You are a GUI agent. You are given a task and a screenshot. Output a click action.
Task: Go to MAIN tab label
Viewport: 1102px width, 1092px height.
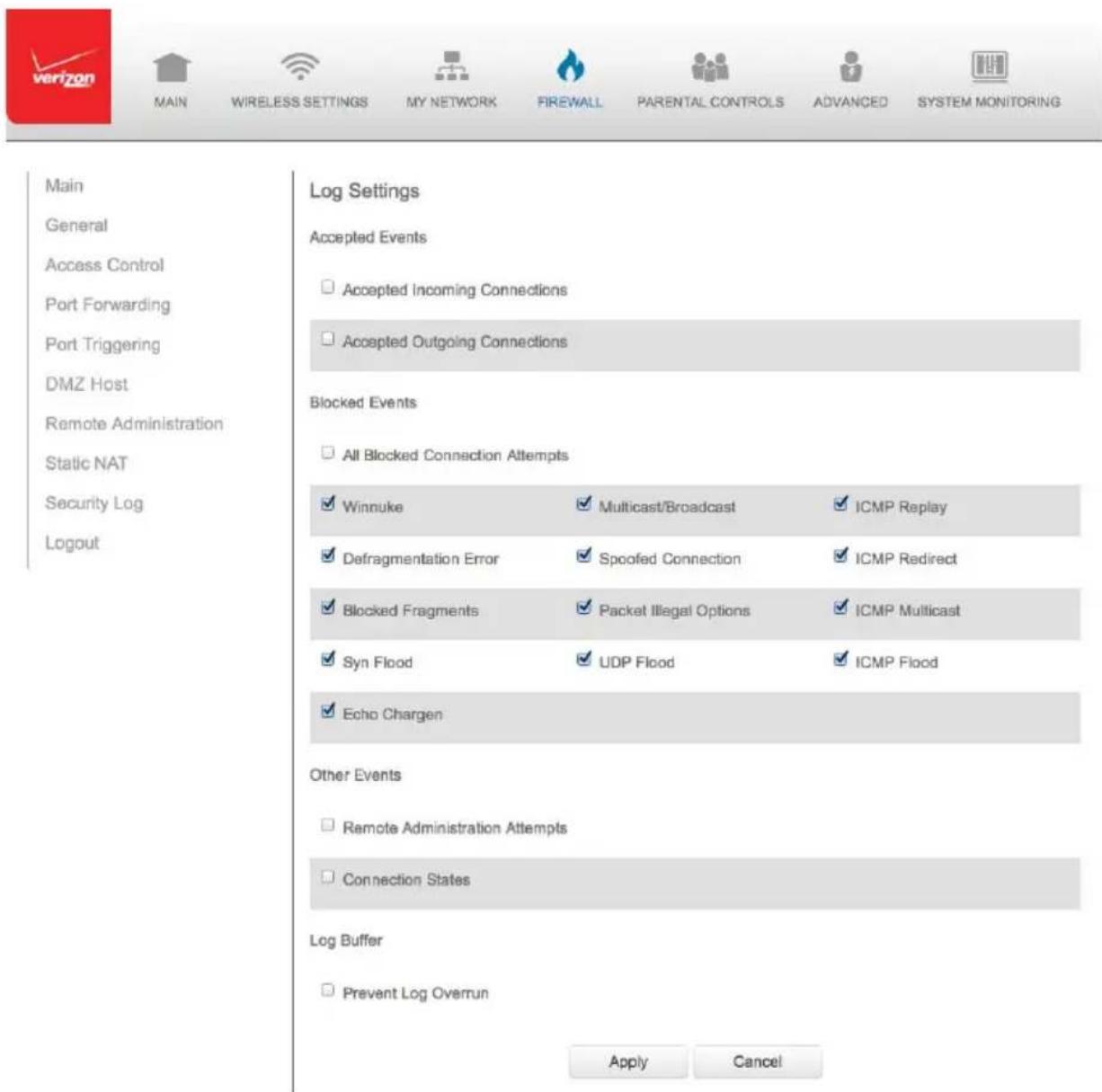pos(171,102)
